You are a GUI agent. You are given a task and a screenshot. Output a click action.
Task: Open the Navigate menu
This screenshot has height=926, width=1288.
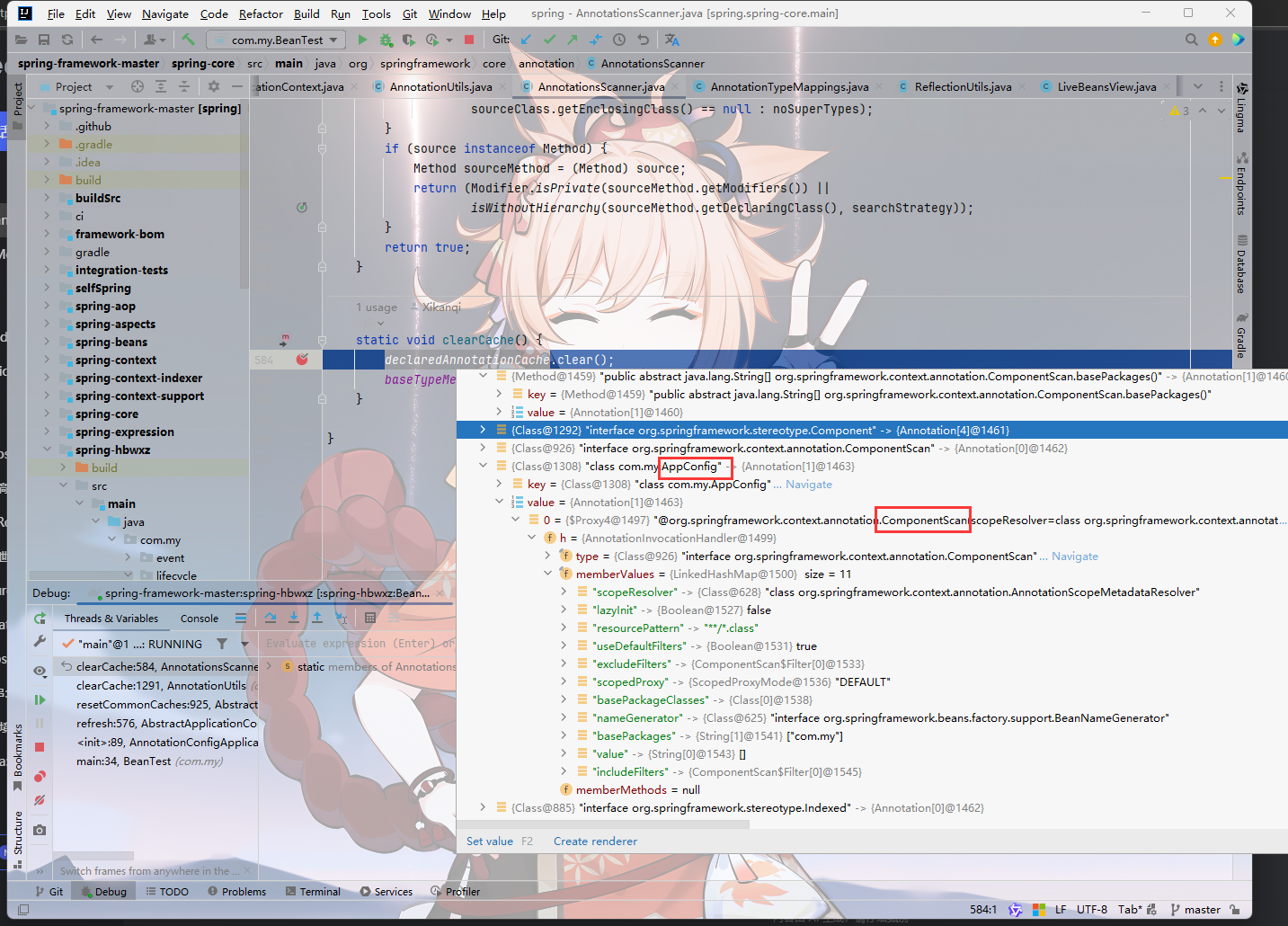(x=165, y=13)
